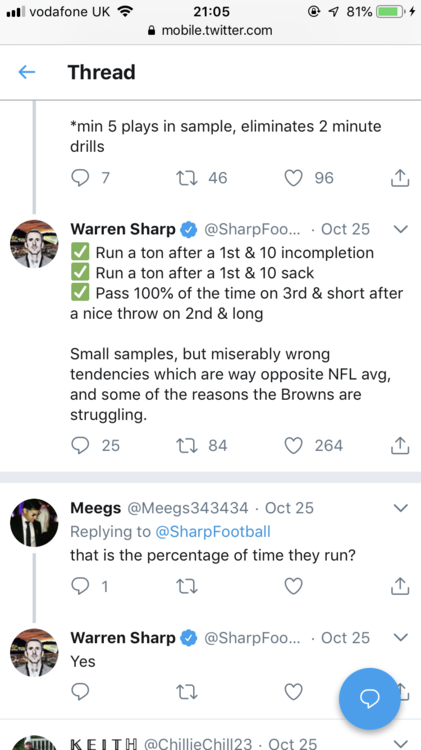Screen dimensions: 421x750
Task: Reply to Warren Sharp's "Yes" tweet
Action: (x=80, y=691)
